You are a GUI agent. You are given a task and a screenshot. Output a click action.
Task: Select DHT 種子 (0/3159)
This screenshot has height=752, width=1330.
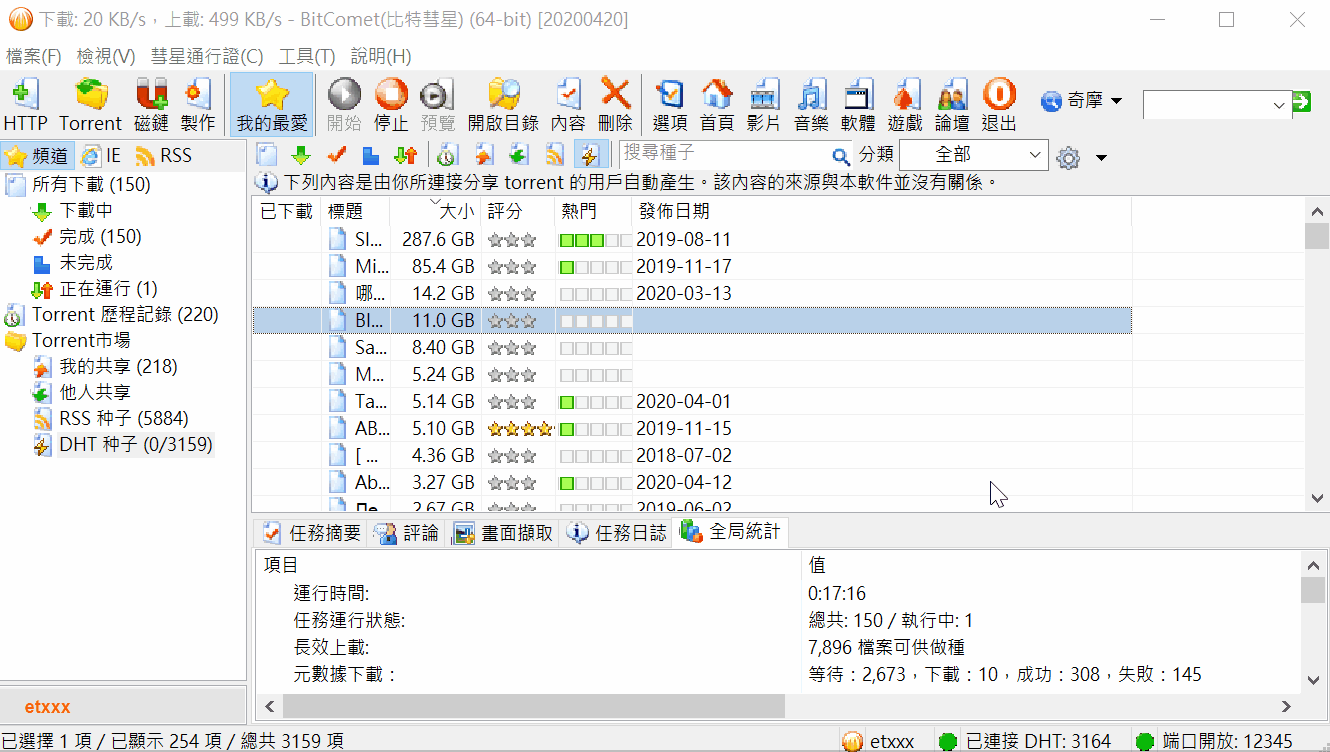(135, 445)
